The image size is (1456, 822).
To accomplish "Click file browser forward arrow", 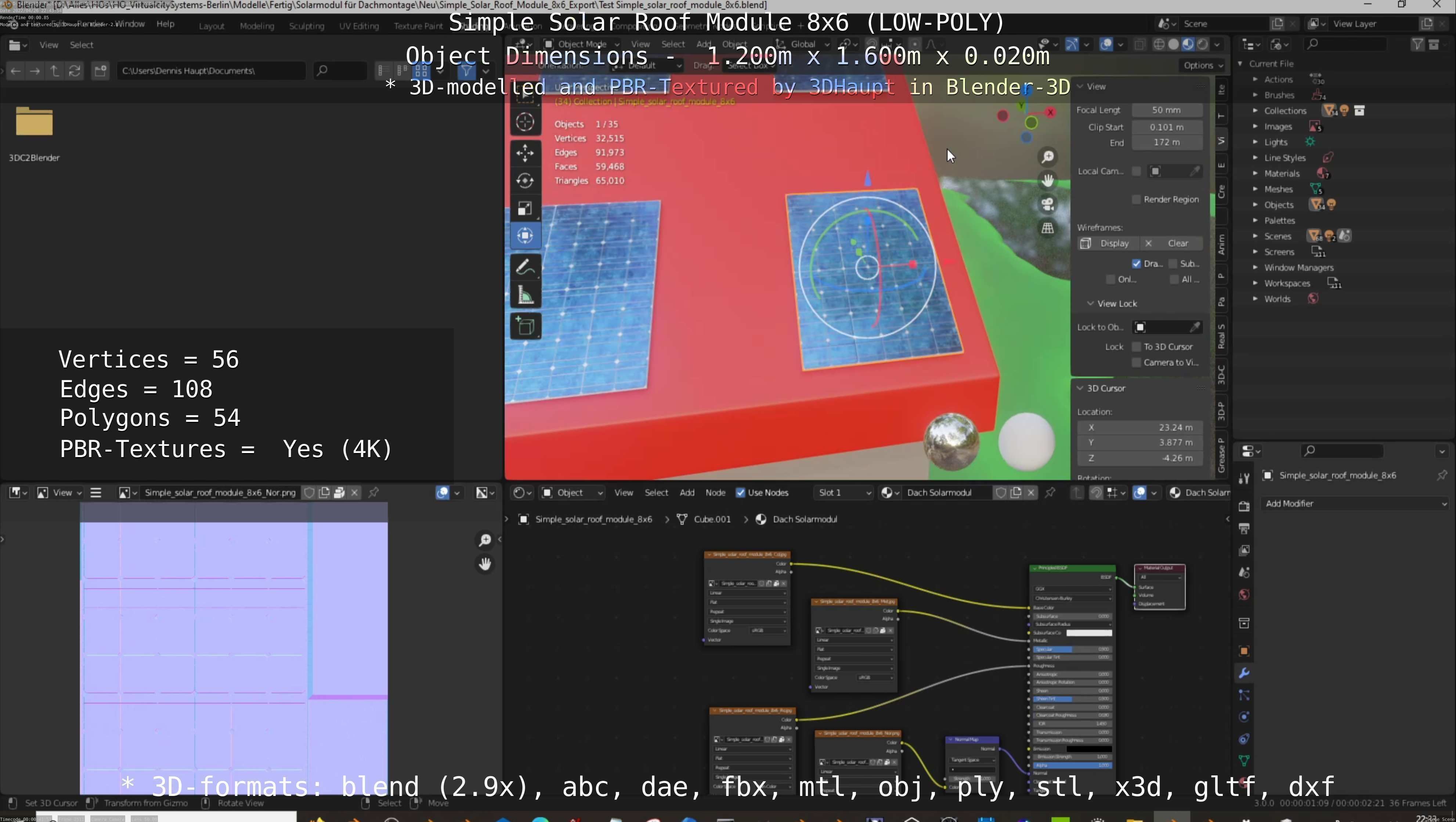I will 35,70.
